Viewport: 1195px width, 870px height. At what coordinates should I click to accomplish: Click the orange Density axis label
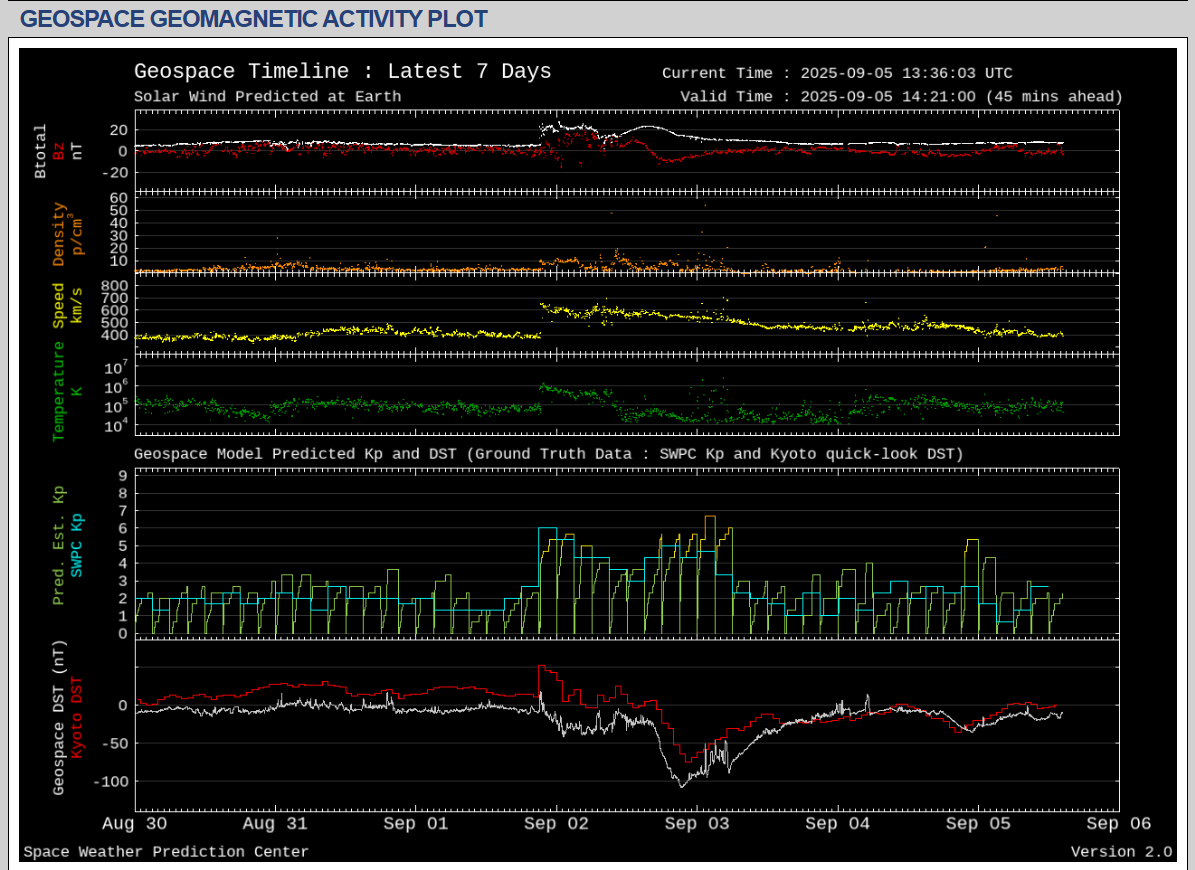point(59,234)
